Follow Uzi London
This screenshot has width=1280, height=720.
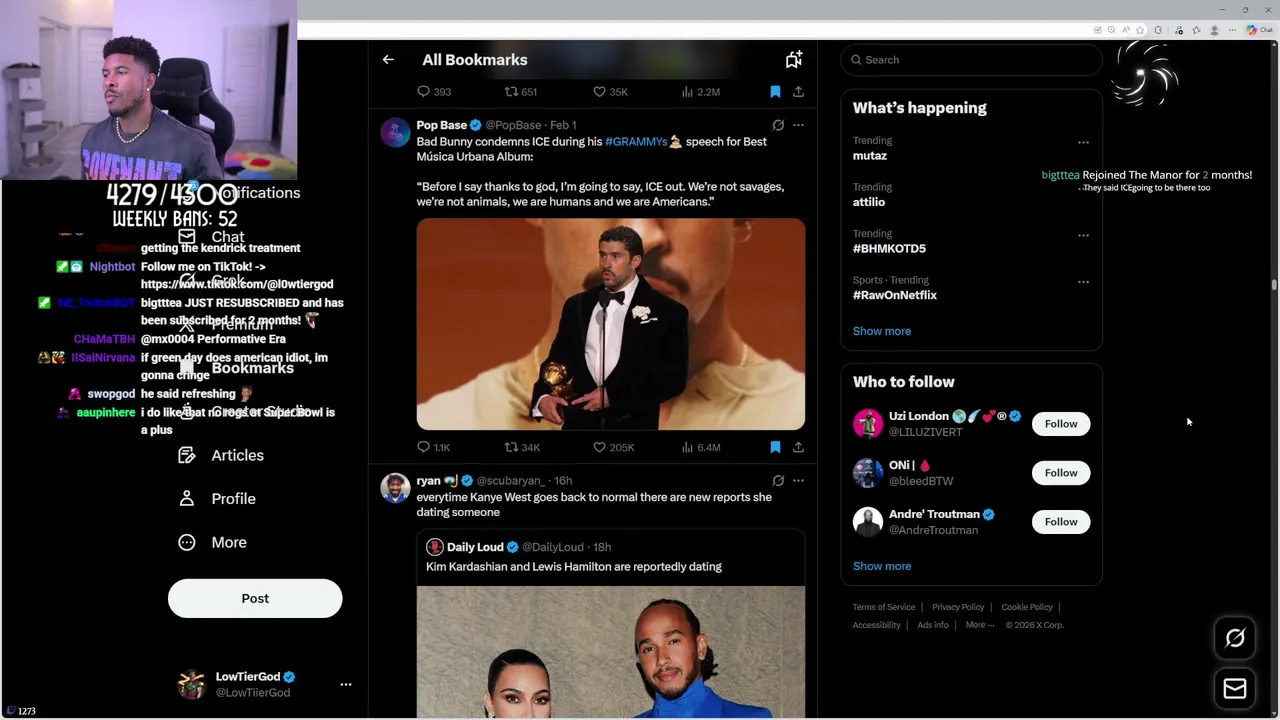tap(1061, 424)
